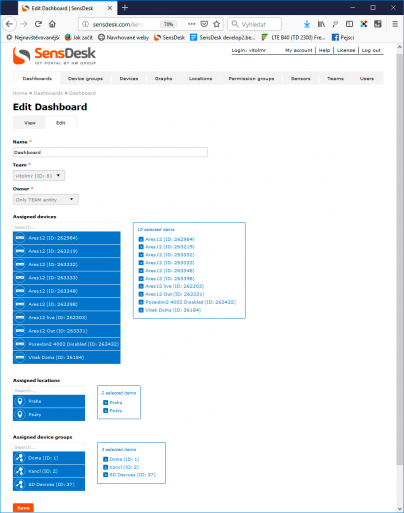Open the Help link

pos(324,50)
